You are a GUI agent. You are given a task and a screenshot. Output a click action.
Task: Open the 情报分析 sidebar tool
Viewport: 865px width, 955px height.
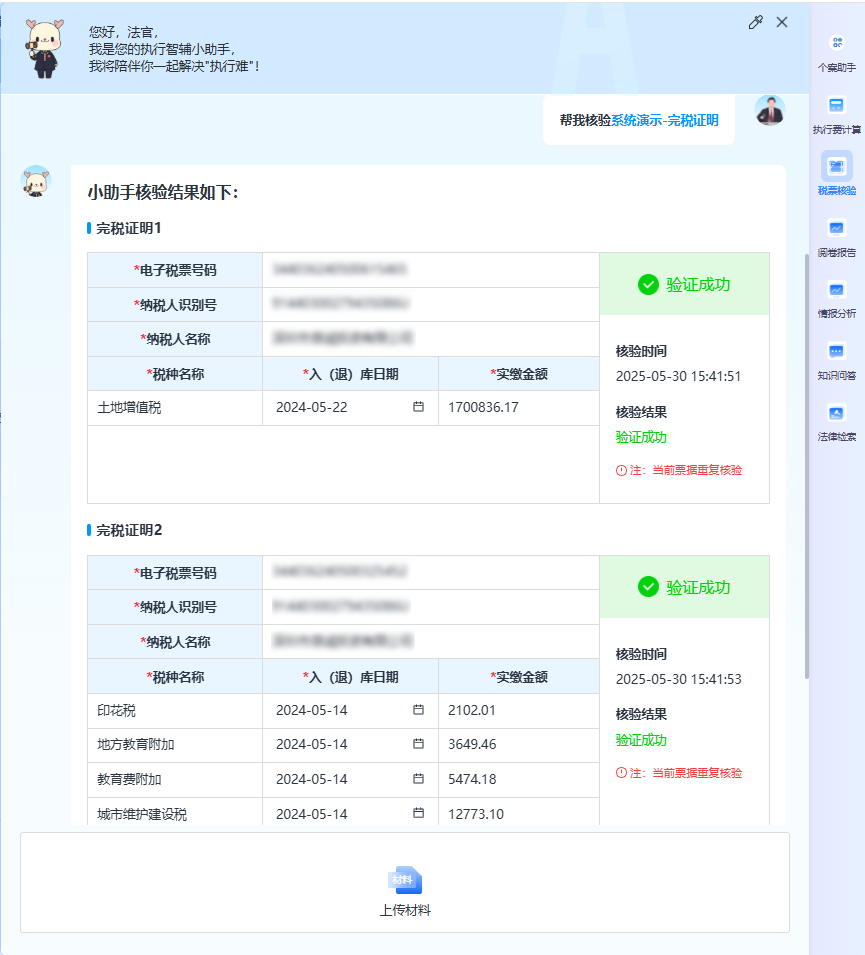click(836, 290)
